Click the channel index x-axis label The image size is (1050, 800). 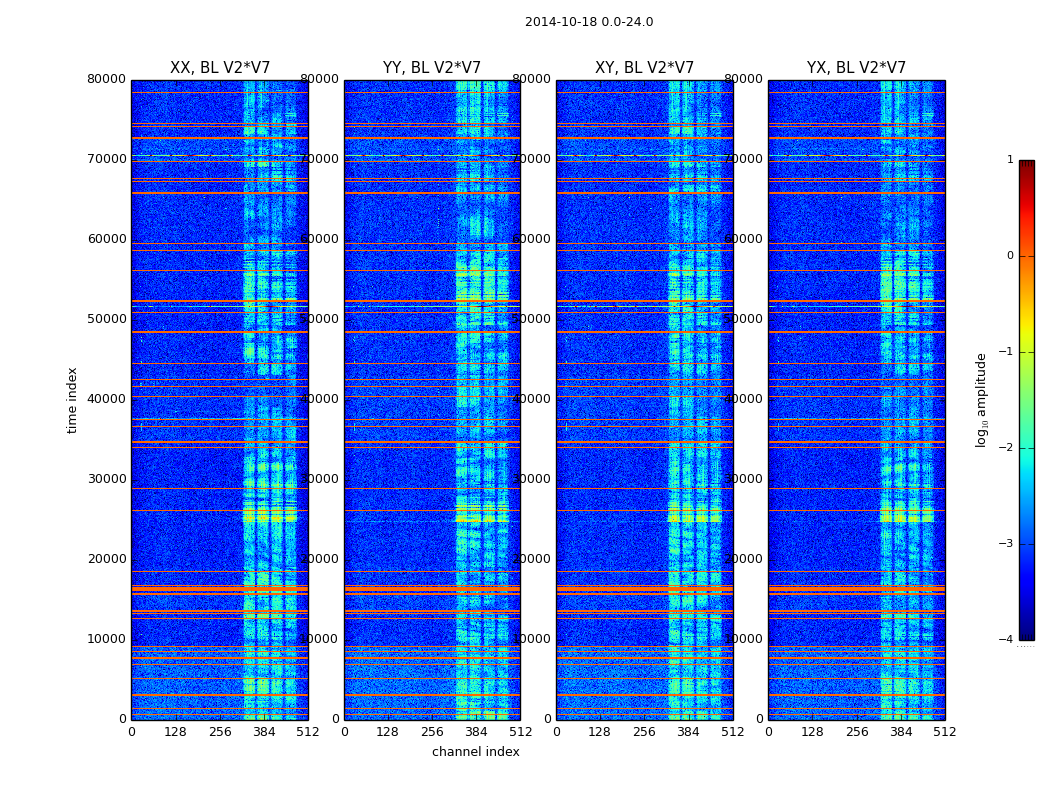(475, 752)
